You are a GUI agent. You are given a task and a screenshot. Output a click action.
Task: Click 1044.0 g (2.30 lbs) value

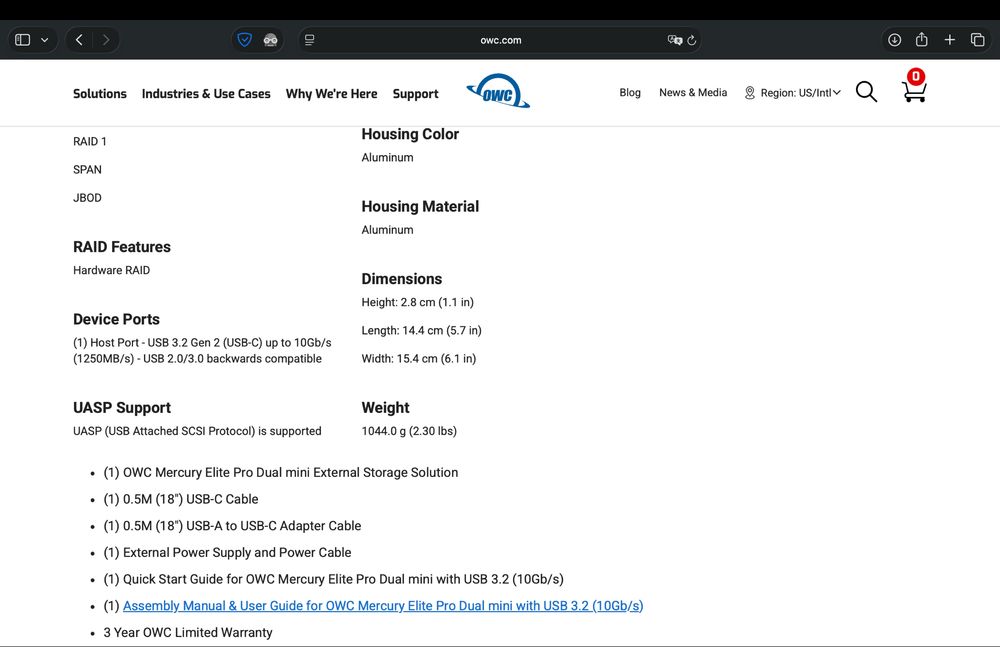[x=409, y=431]
